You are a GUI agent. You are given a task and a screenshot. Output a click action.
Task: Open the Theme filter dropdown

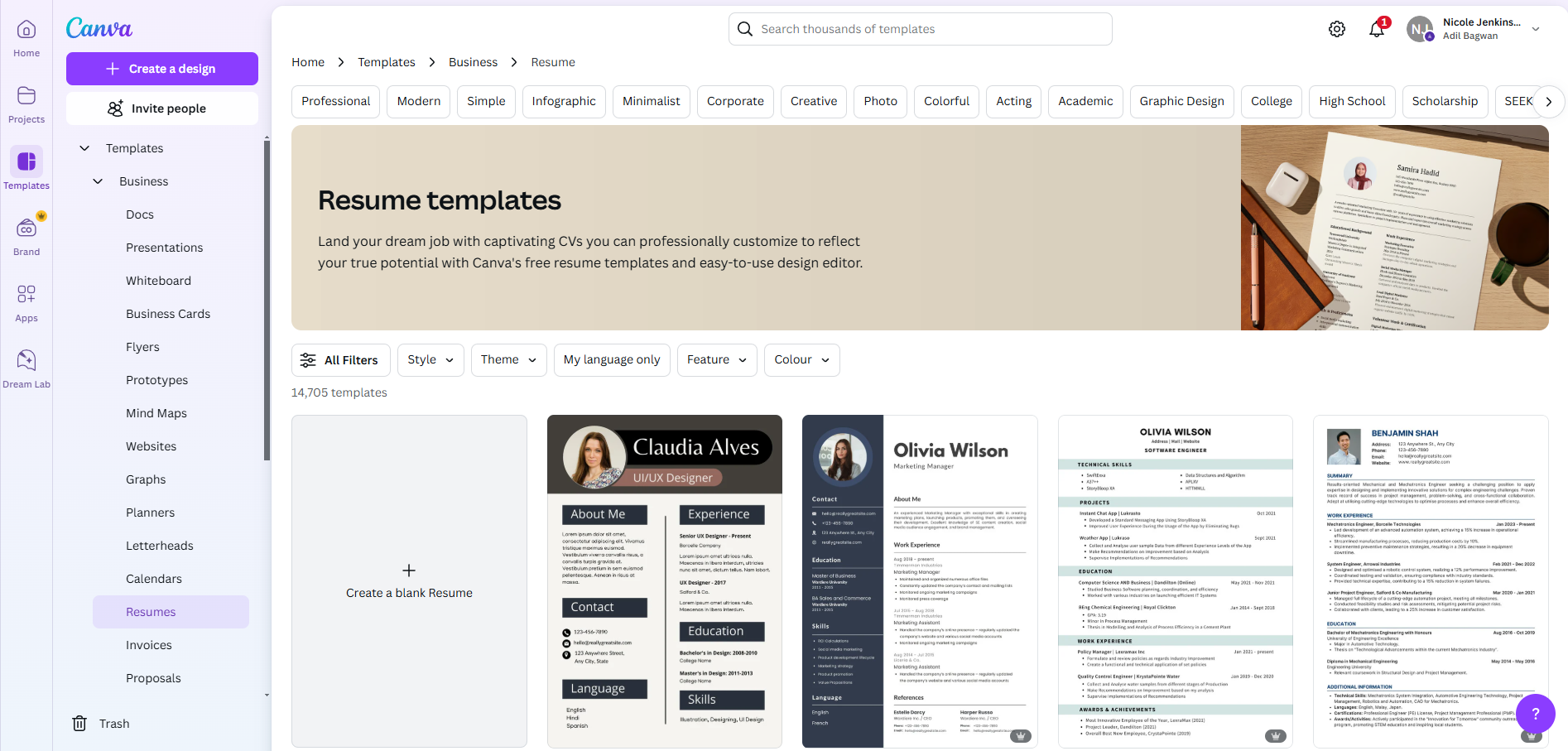509,360
